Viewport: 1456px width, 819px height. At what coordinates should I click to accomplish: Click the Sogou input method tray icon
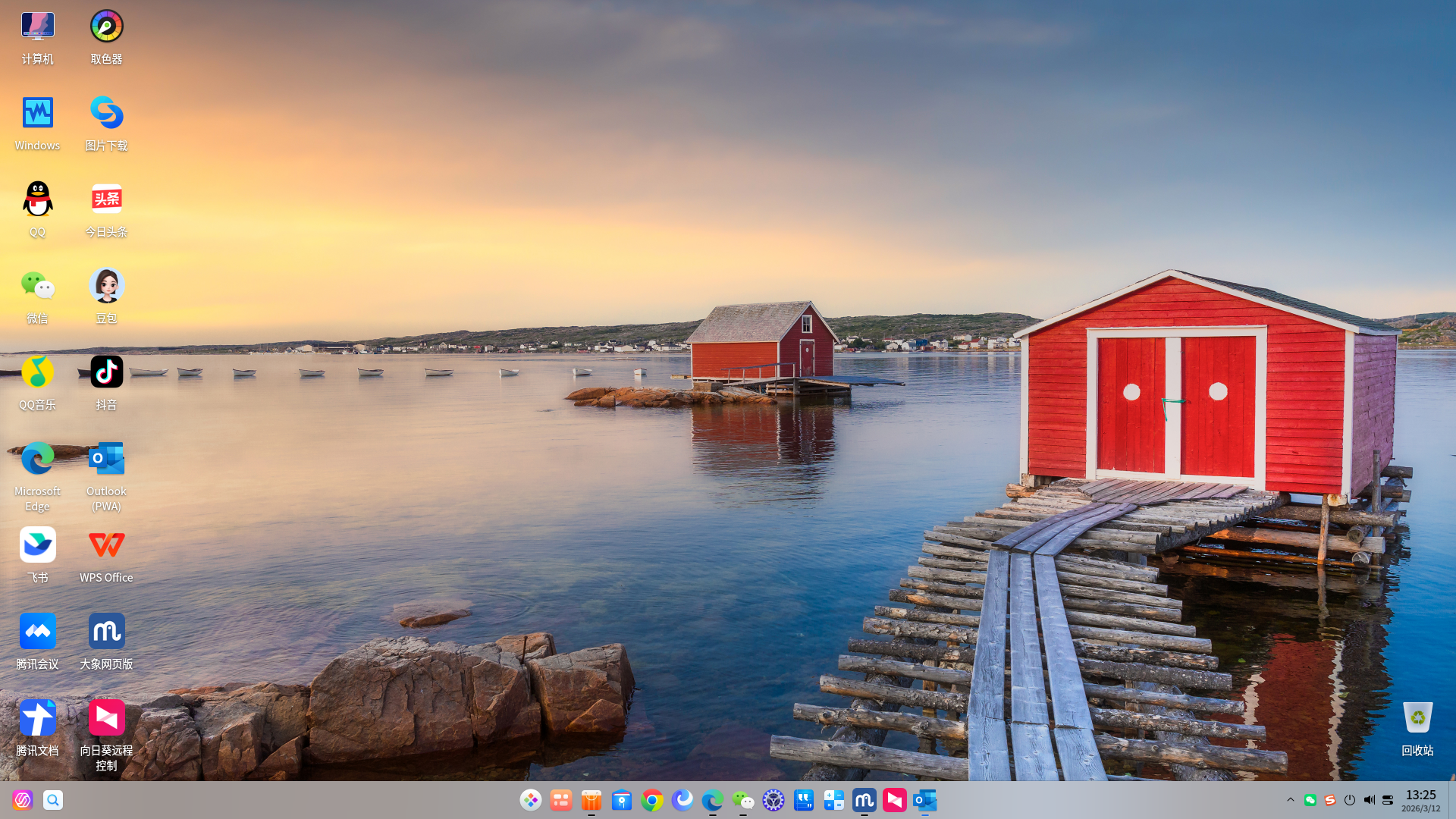tap(1330, 800)
